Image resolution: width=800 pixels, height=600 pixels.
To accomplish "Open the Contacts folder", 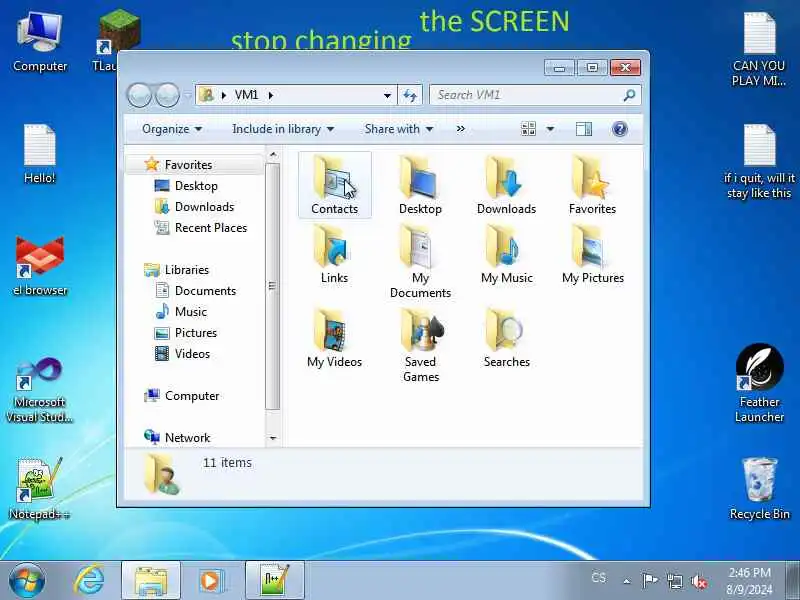I will pyautogui.click(x=335, y=185).
